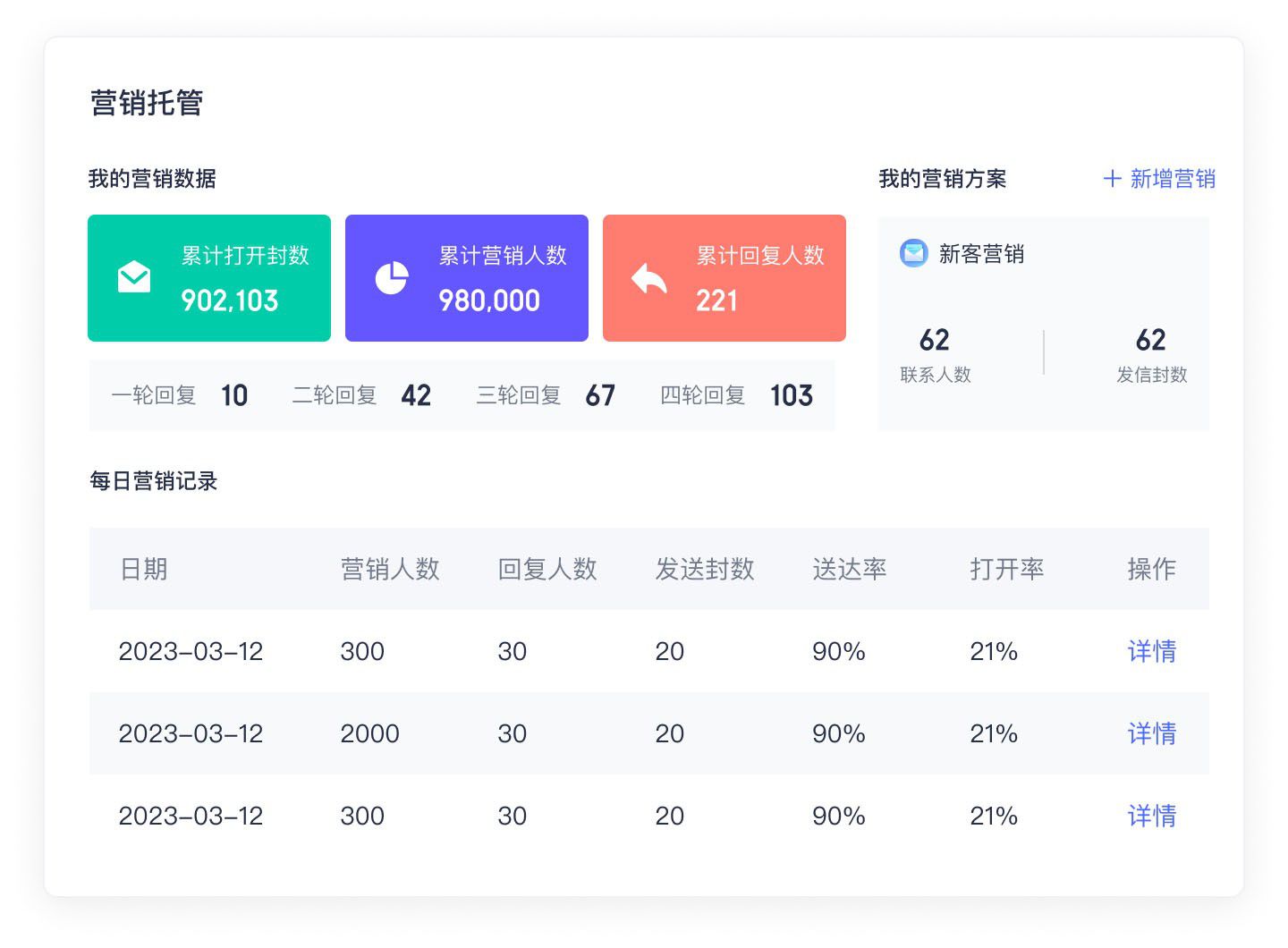Click the plus icon before 新增营销
The height and width of the screenshot is (948, 1288).
pyautogui.click(x=1112, y=178)
